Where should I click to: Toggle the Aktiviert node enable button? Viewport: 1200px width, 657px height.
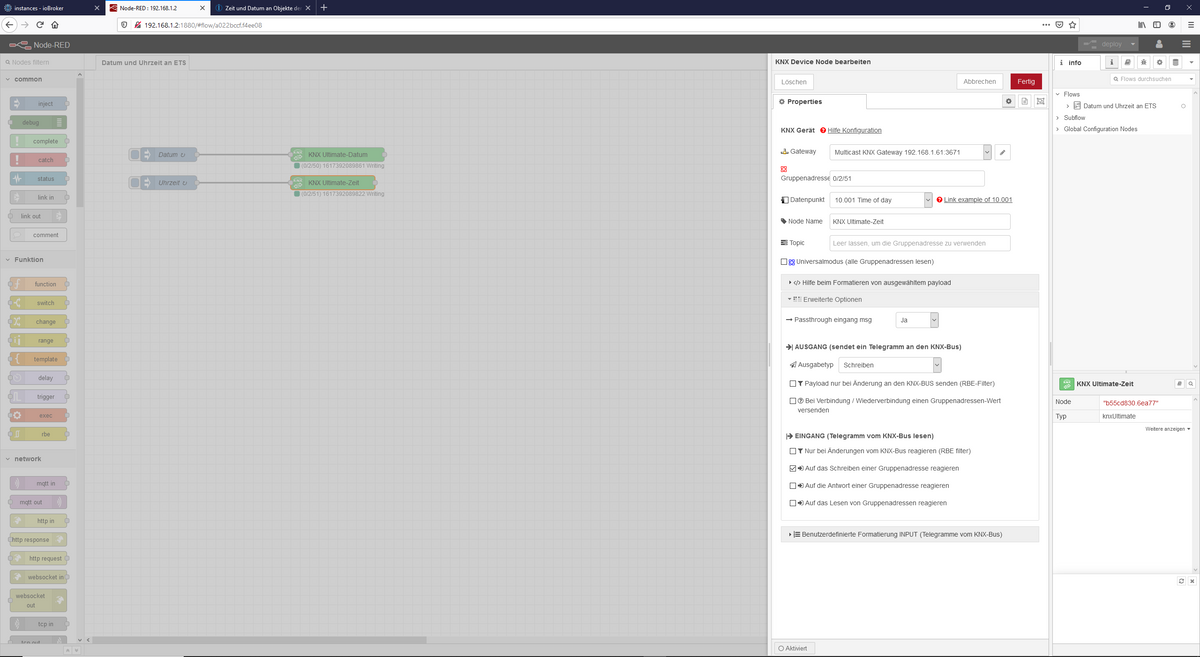pos(792,648)
